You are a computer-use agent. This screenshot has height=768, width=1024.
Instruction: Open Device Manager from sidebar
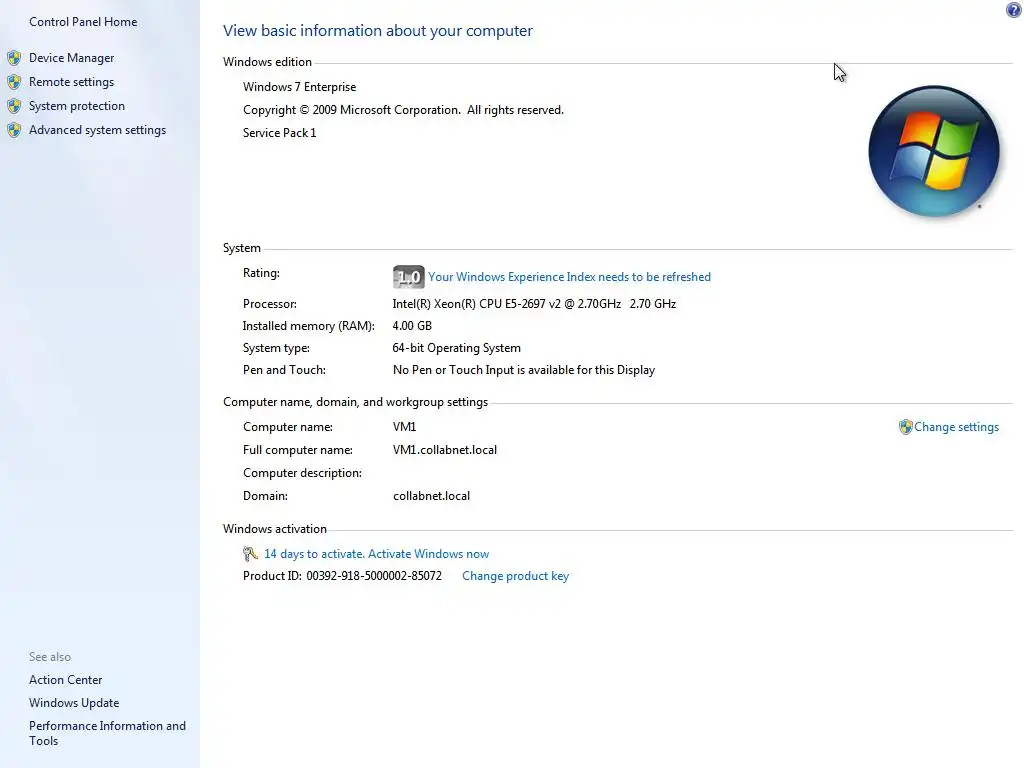tap(71, 58)
